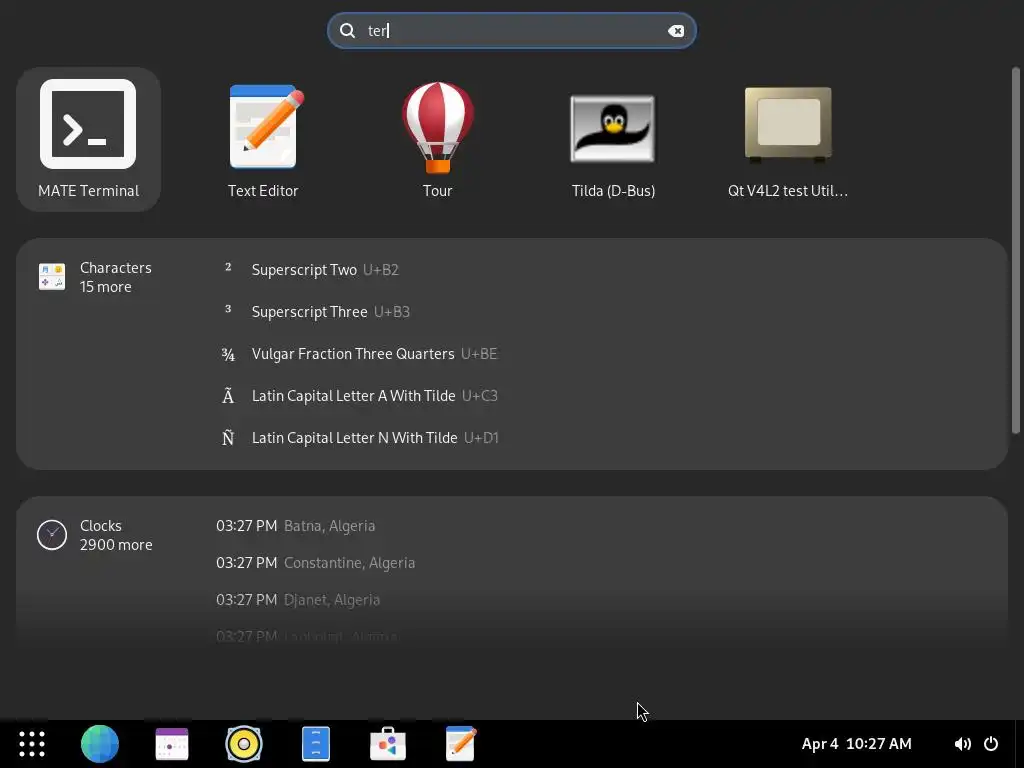1024x768 pixels.
Task: Click the Ã glyph in Characters results
Action: click(228, 396)
